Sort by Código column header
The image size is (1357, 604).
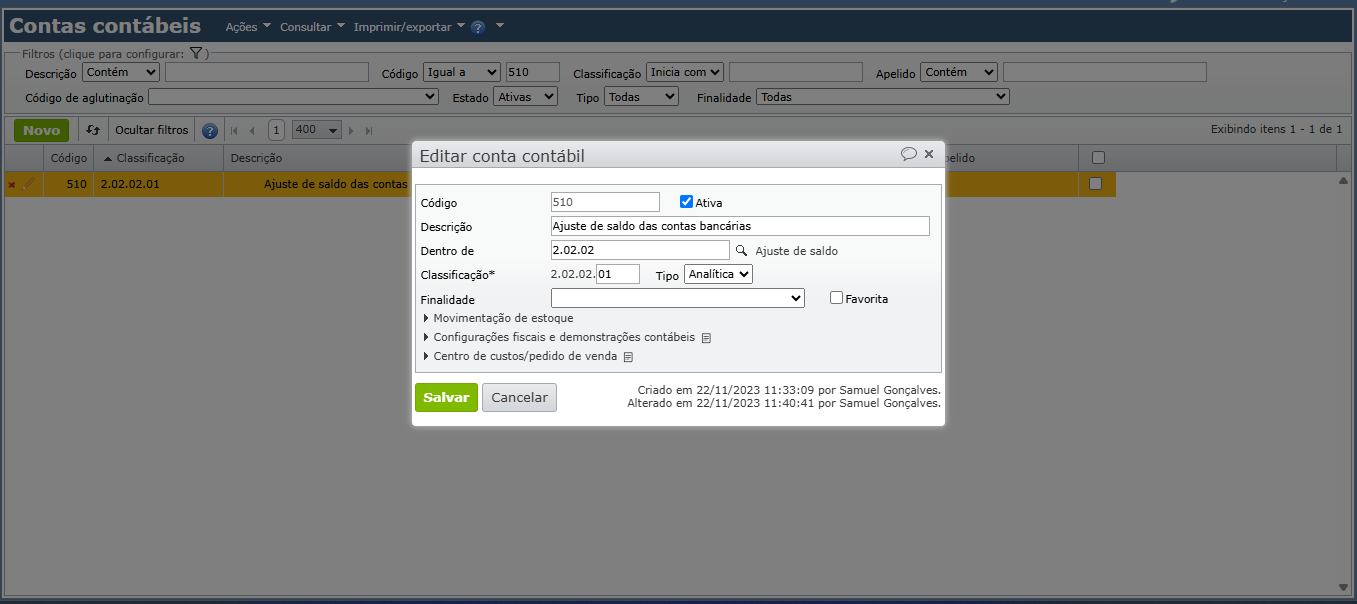tap(69, 158)
